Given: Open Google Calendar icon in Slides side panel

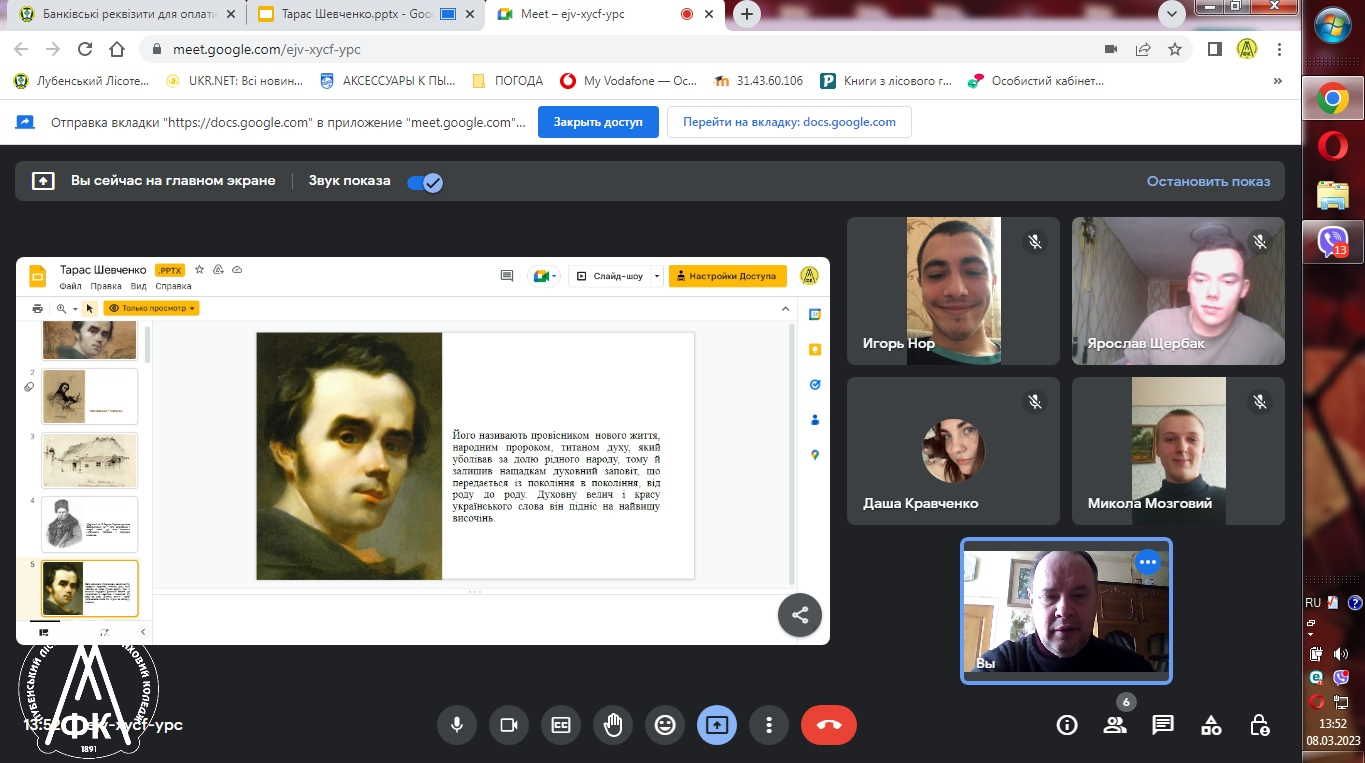Looking at the screenshot, I should pos(815,314).
